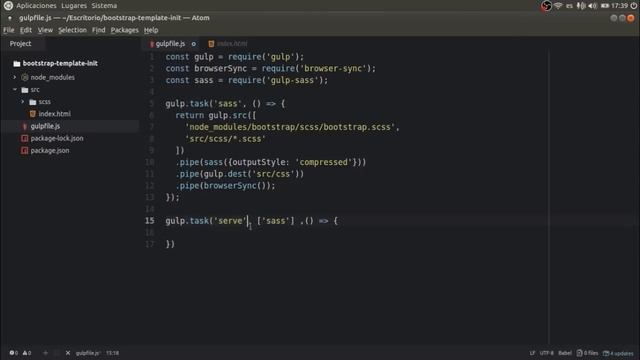Select the Project panel tab
This screenshot has width=640, height=360.
point(20,44)
